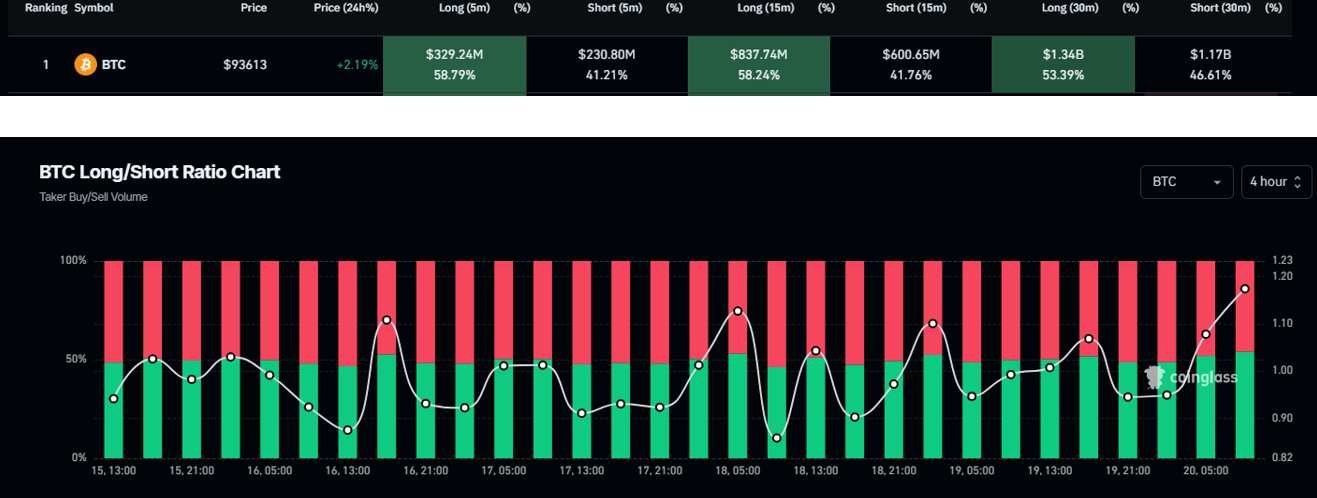This screenshot has height=498, width=1317.
Task: Sort by the Price (24h%) column header
Action: (x=347, y=8)
